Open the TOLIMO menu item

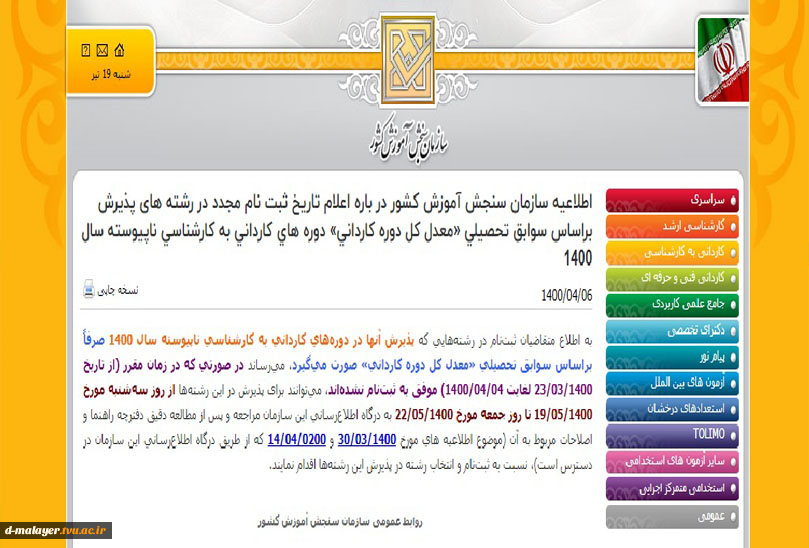click(x=672, y=436)
